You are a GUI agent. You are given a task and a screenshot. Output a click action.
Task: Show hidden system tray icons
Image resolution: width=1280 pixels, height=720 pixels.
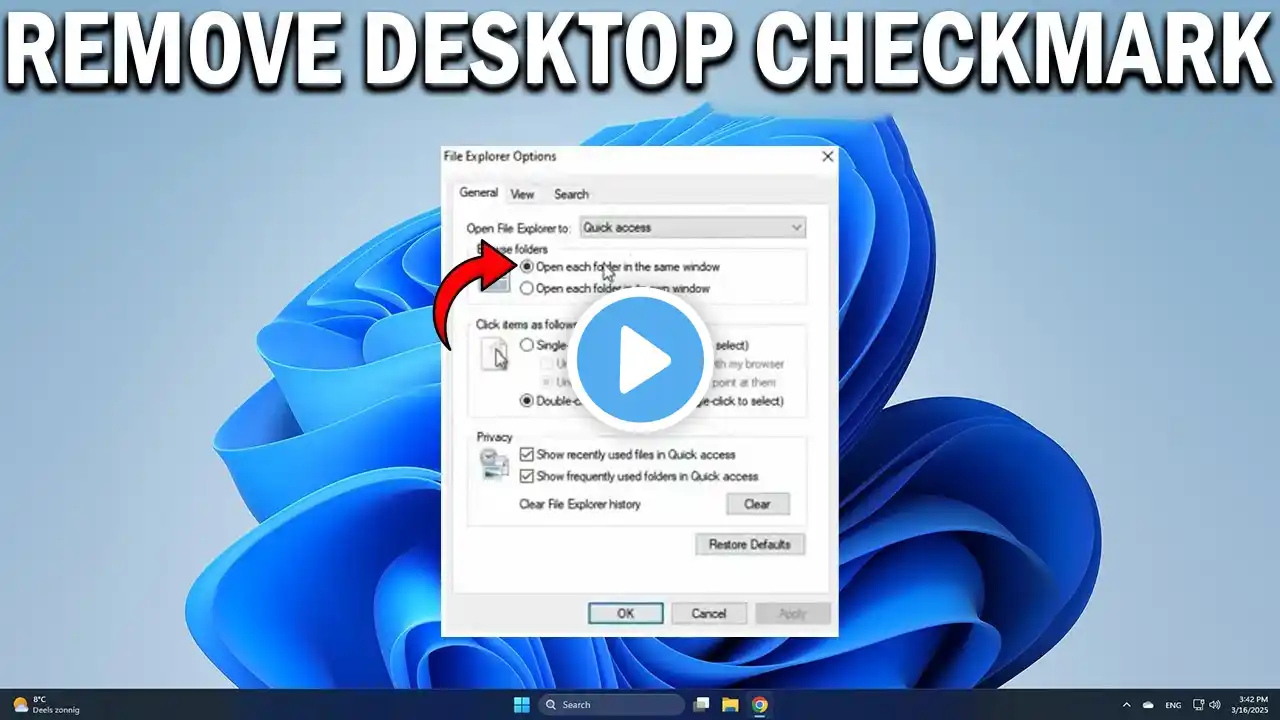1126,705
